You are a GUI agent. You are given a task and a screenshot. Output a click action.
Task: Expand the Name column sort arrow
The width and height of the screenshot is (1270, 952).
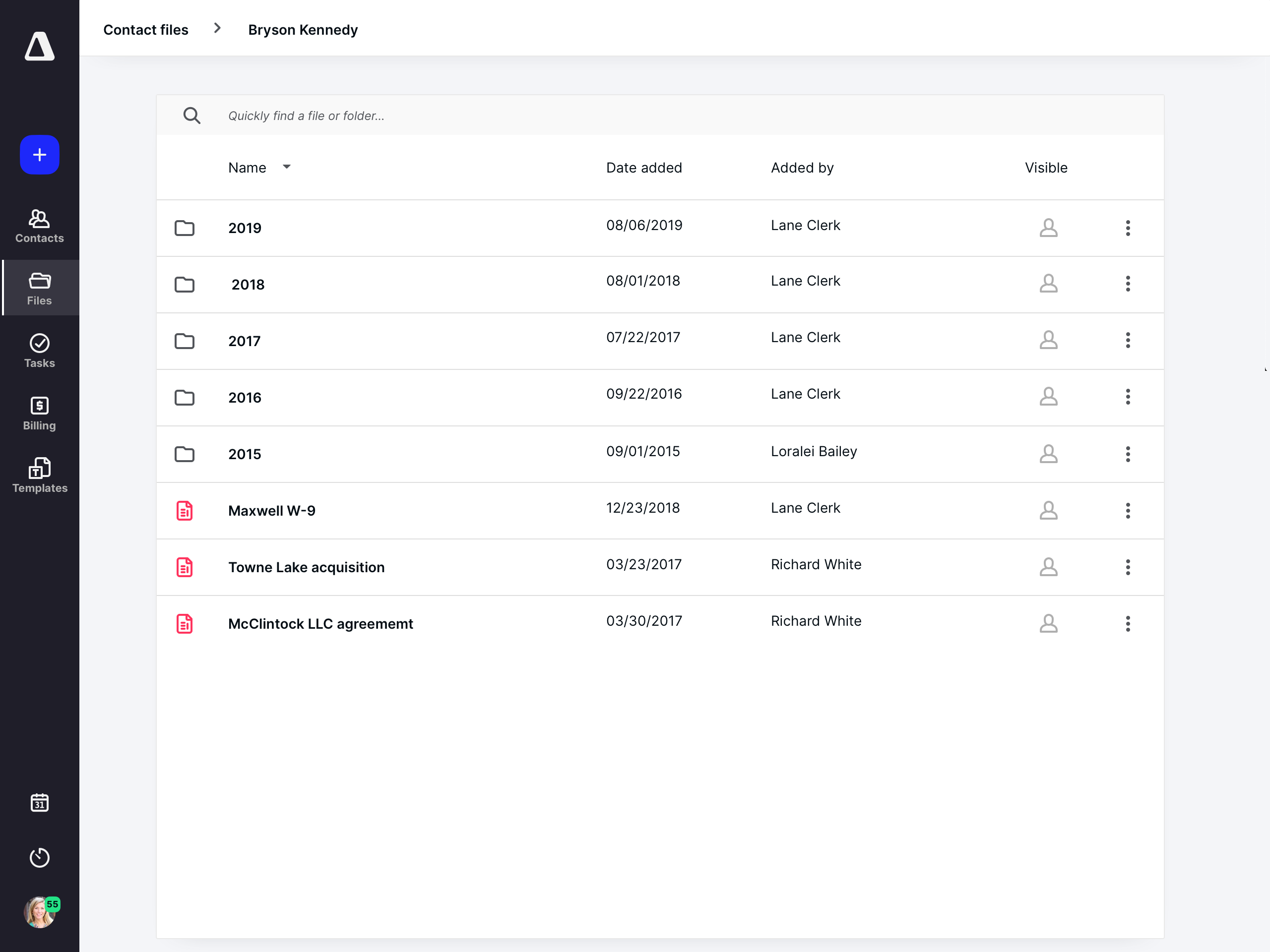click(287, 167)
